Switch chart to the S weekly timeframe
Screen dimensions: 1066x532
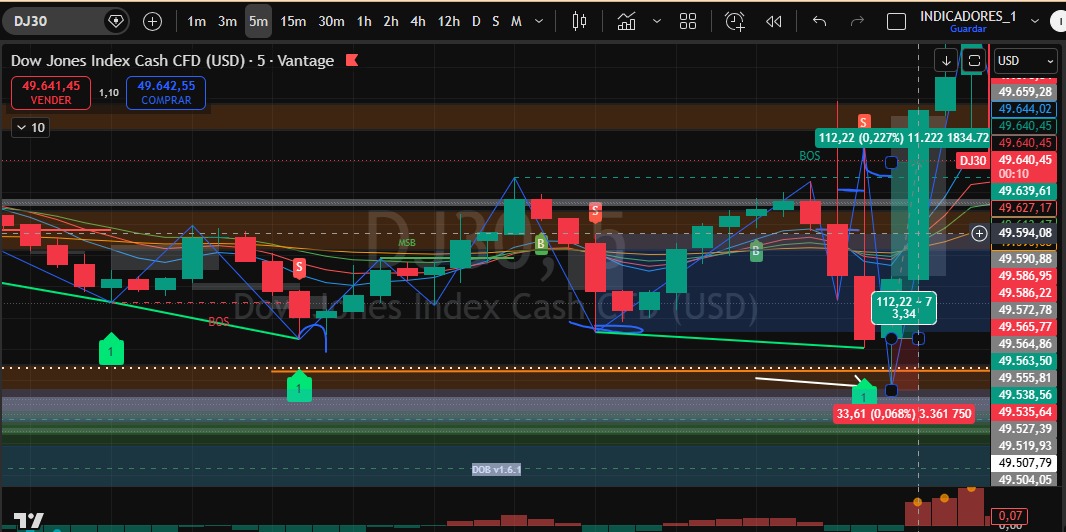click(496, 22)
